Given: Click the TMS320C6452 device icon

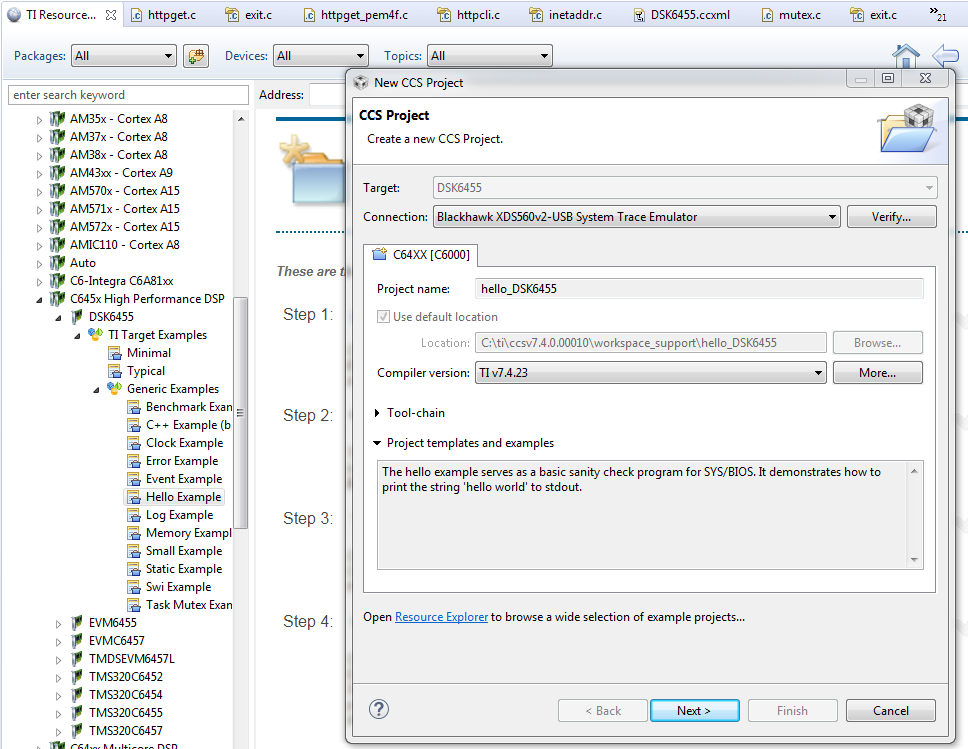Looking at the screenshot, I should (77, 677).
